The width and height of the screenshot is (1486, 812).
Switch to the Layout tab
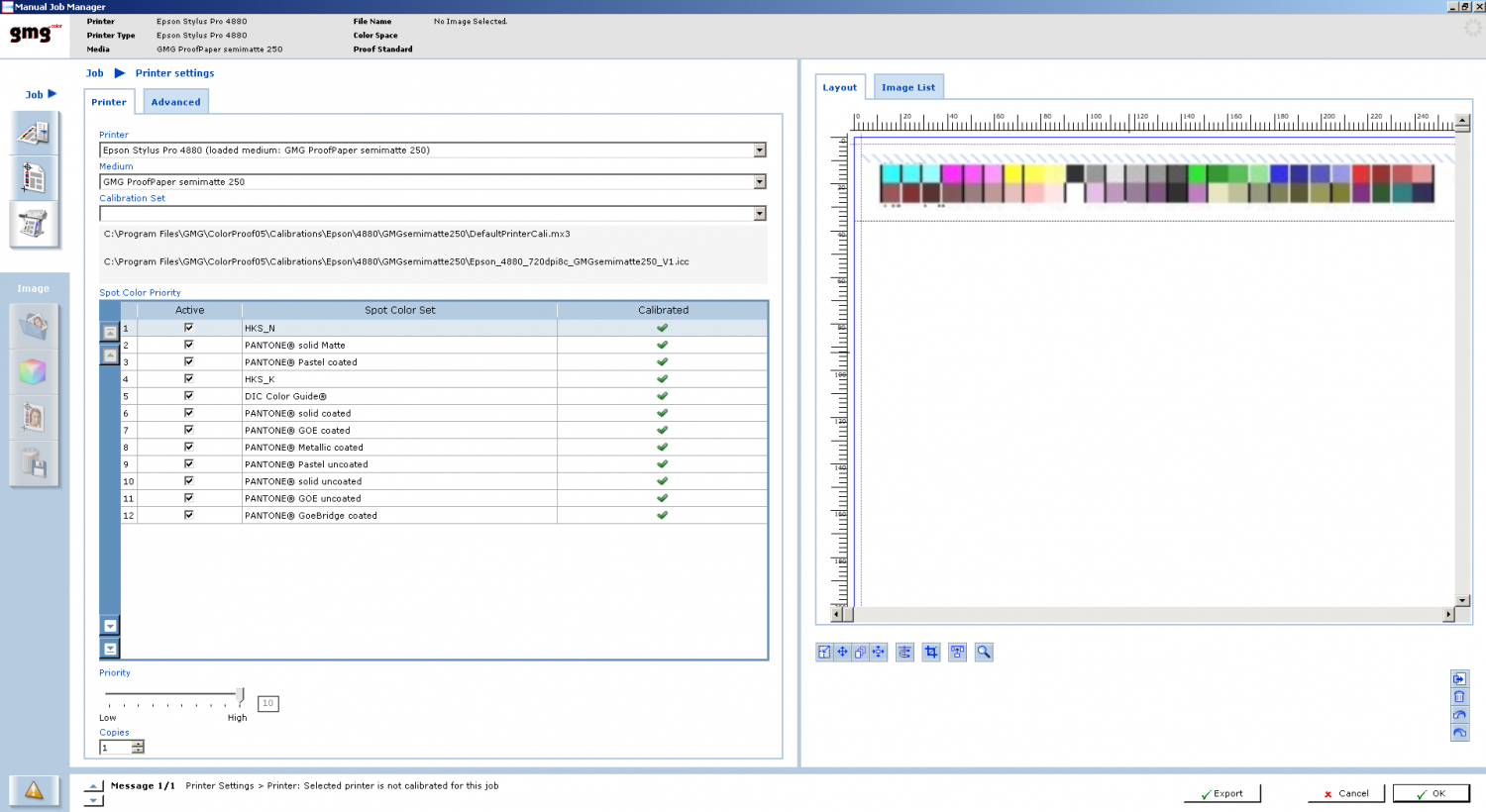click(840, 87)
